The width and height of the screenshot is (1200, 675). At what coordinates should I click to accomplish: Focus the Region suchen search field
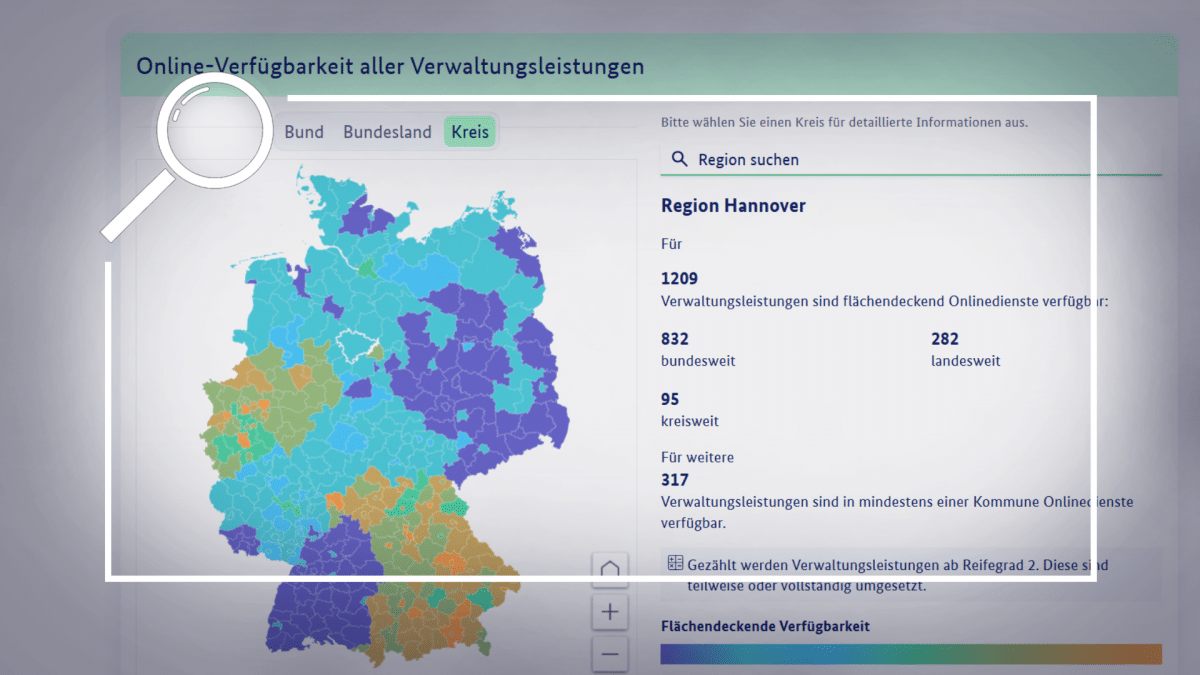[900, 159]
